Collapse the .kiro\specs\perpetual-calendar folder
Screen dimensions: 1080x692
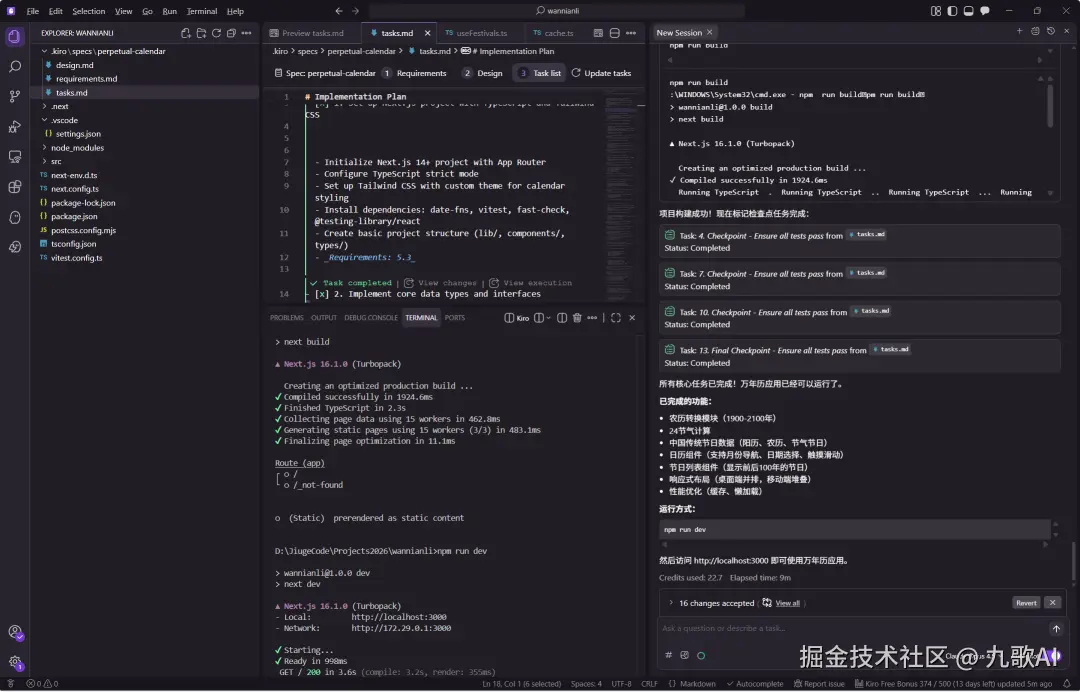point(44,51)
